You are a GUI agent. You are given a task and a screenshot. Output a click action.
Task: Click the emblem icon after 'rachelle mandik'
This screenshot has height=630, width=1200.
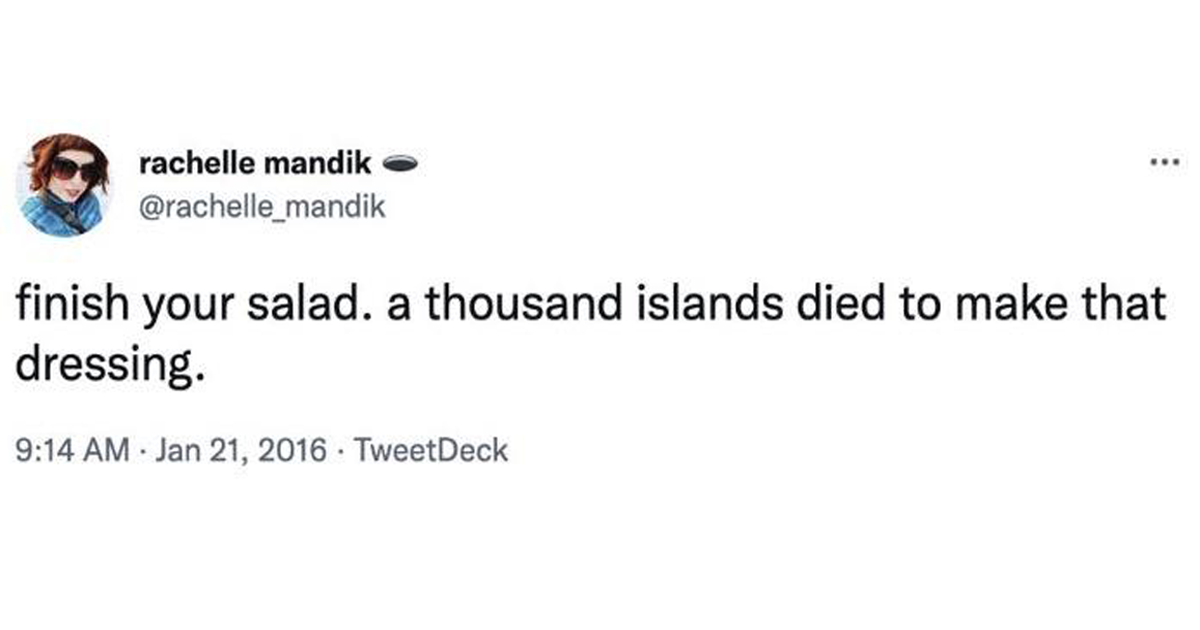click(400, 163)
